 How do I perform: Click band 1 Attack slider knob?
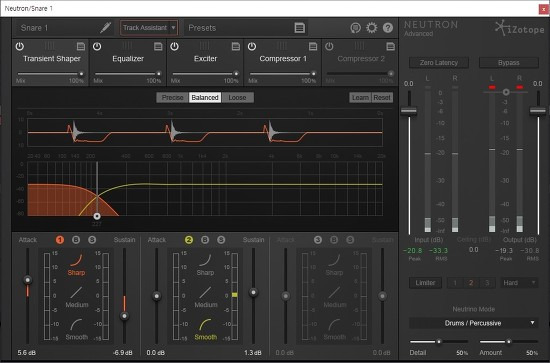pyautogui.click(x=27, y=280)
